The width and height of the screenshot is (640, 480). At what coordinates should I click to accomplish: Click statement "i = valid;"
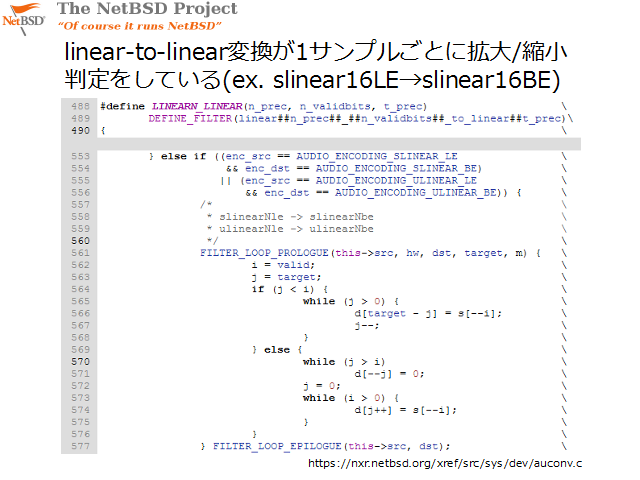coord(283,265)
